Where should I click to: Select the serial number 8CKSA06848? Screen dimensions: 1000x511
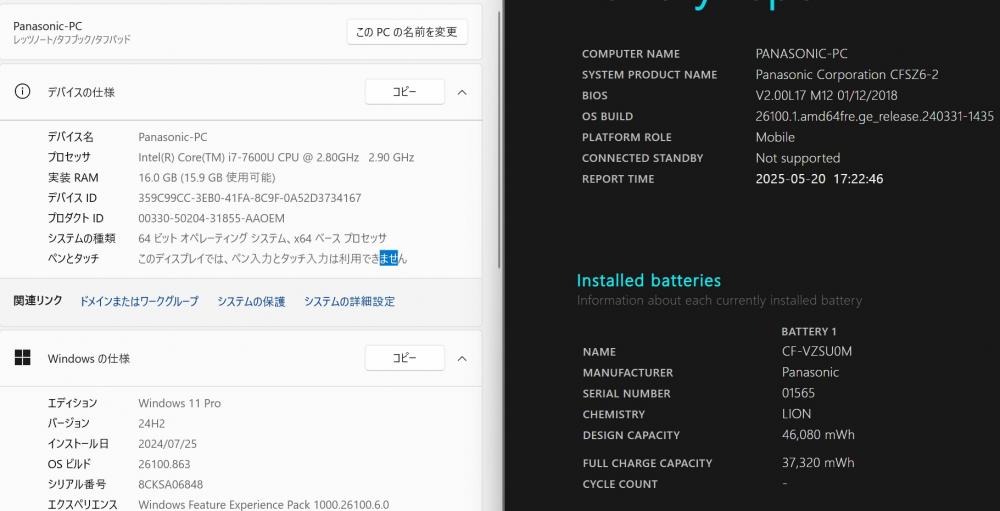[171, 485]
